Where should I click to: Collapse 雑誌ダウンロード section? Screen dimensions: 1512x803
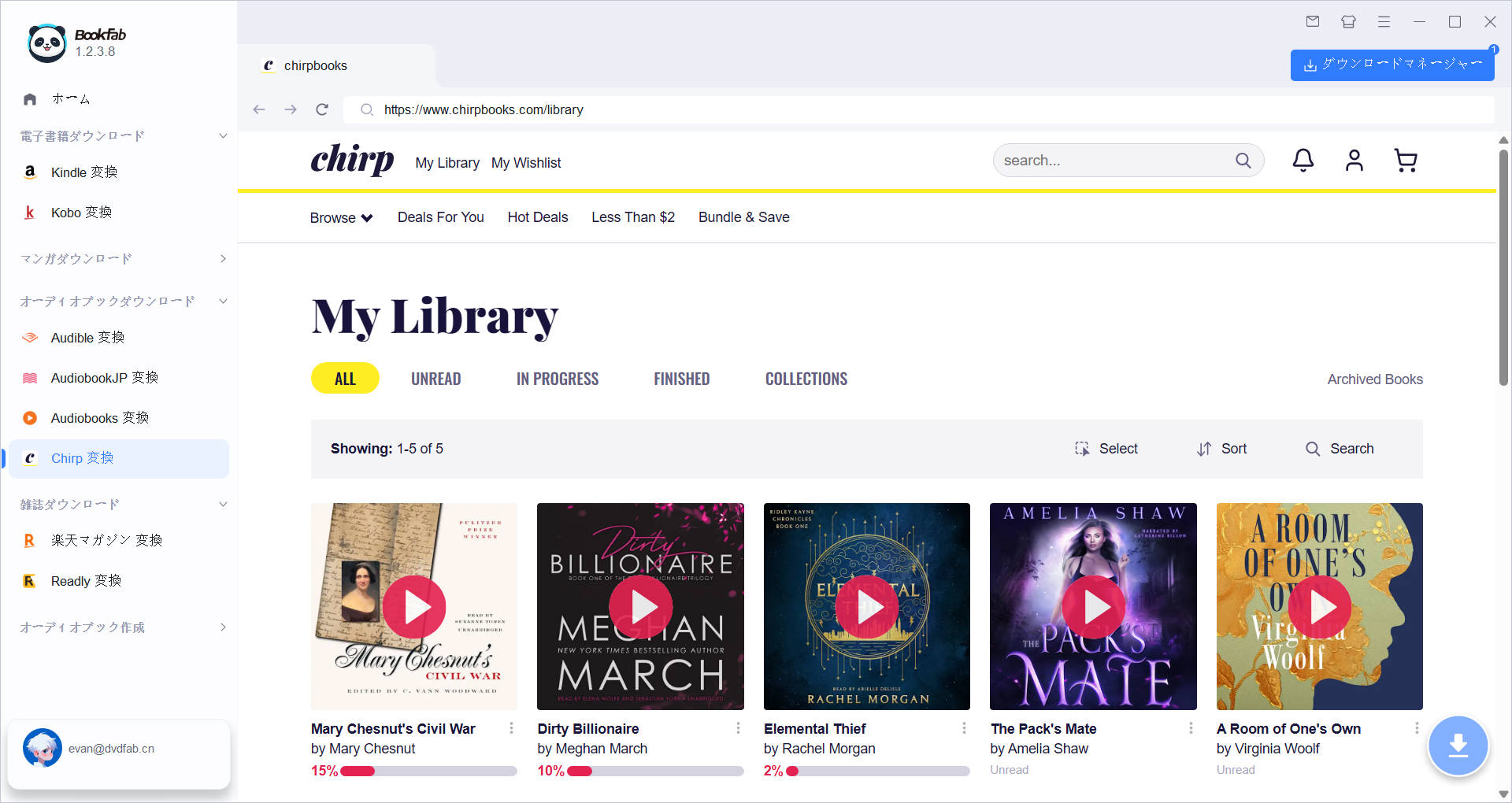(x=223, y=504)
